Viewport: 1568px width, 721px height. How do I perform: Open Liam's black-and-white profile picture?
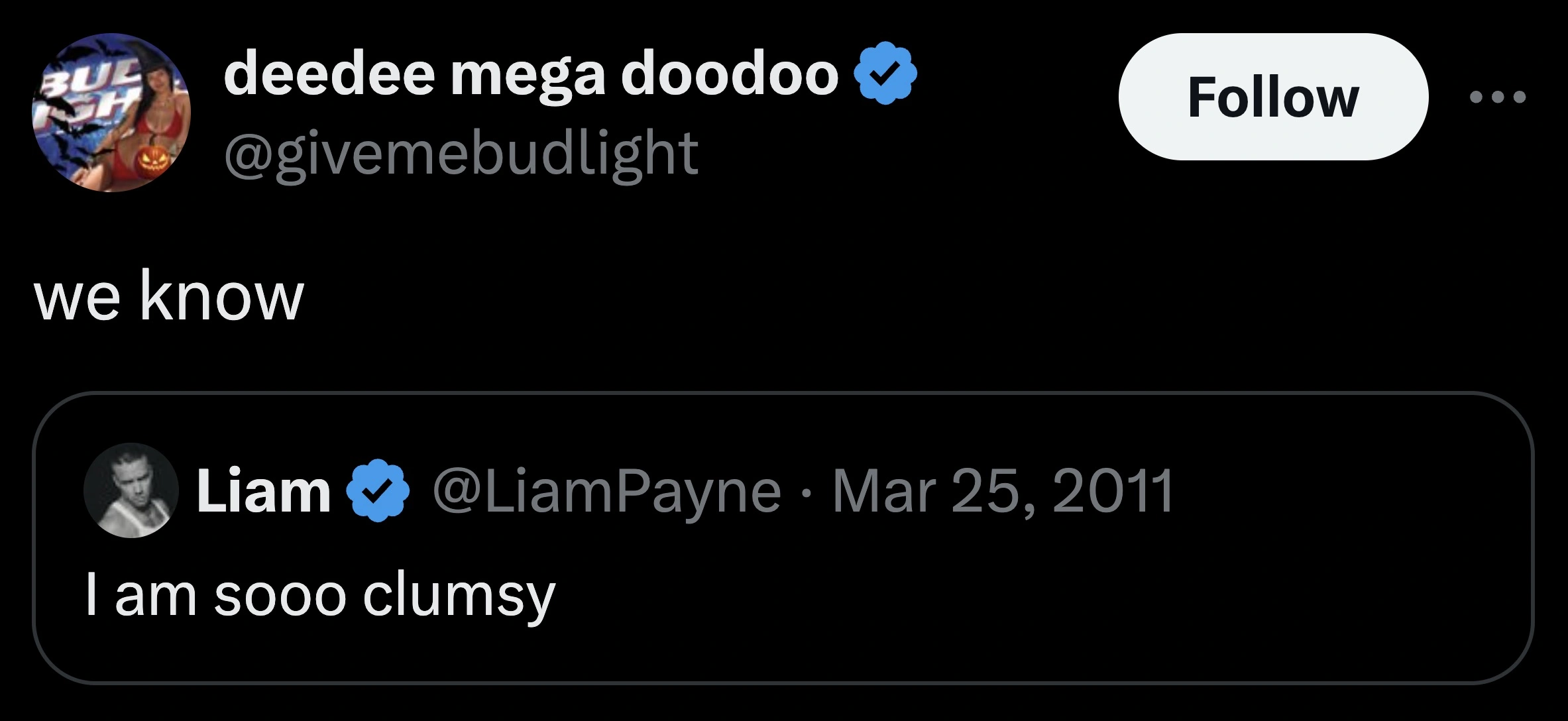[131, 490]
